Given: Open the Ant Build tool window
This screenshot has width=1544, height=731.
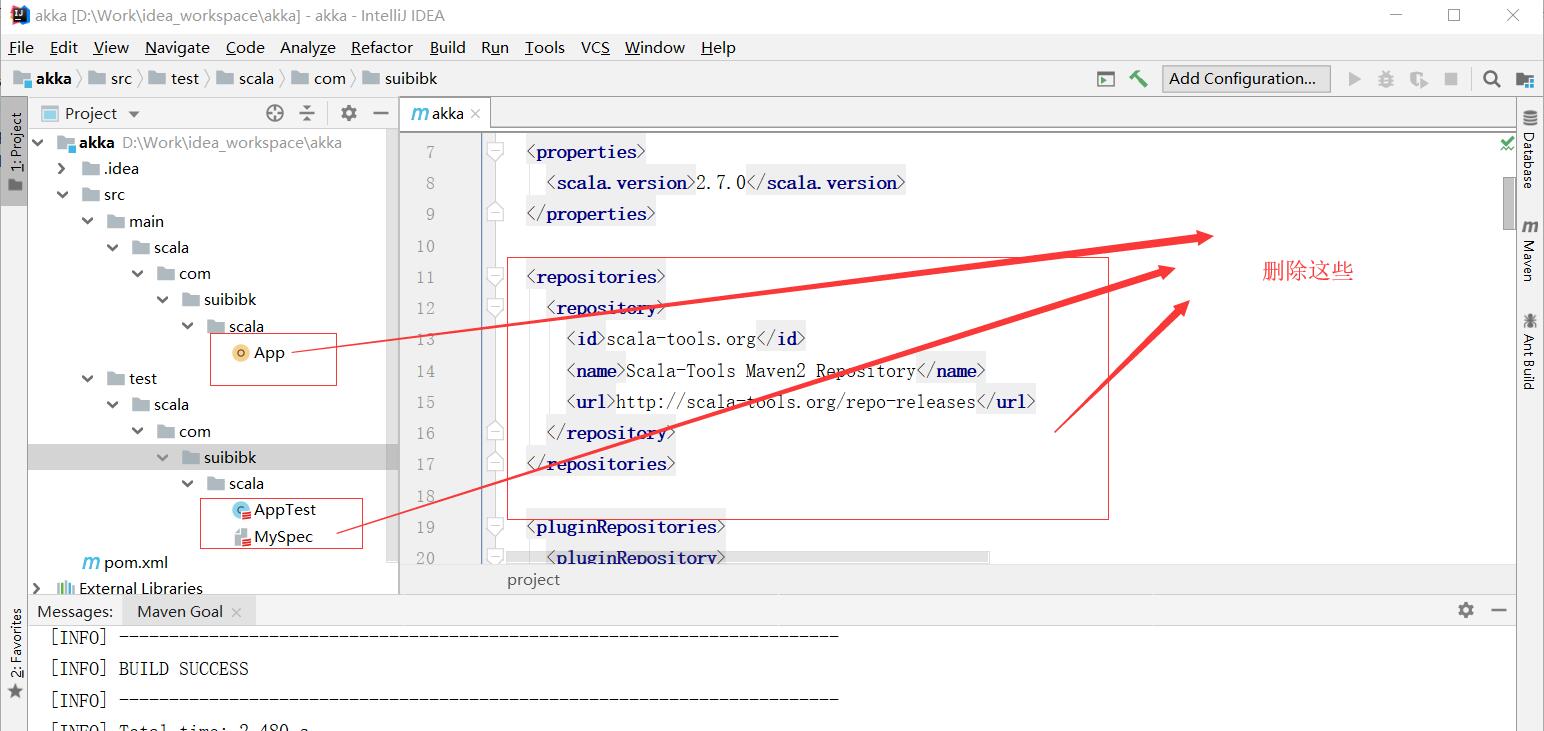Looking at the screenshot, I should coord(1529,350).
